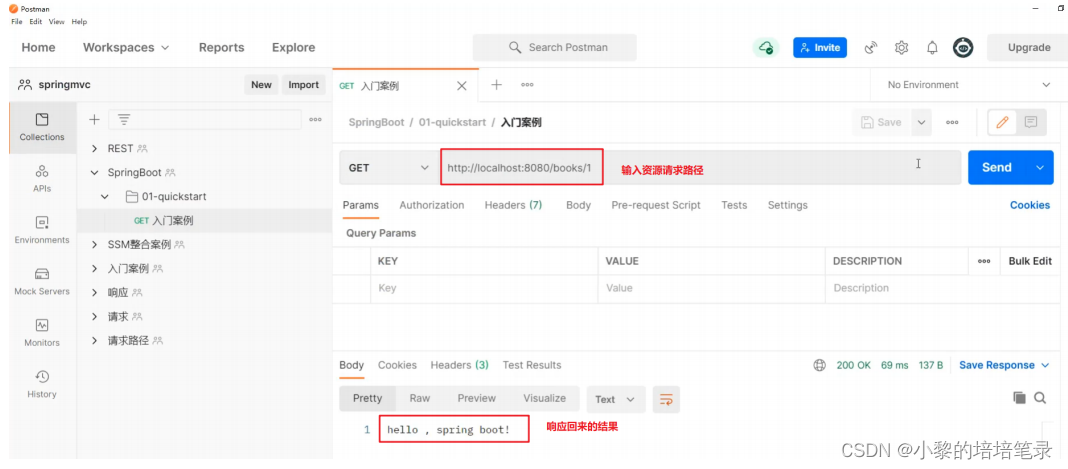The image size is (1068, 469).
Task: Click the network globe icon in response
Action: pos(819,366)
